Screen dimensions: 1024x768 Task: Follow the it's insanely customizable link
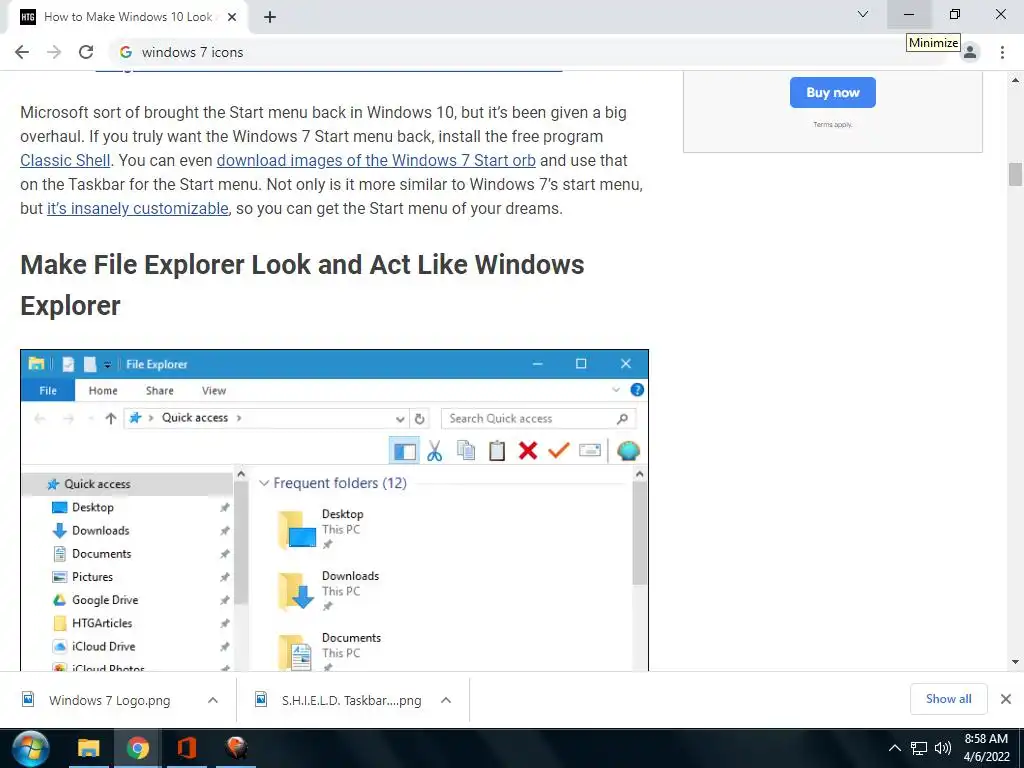point(138,209)
